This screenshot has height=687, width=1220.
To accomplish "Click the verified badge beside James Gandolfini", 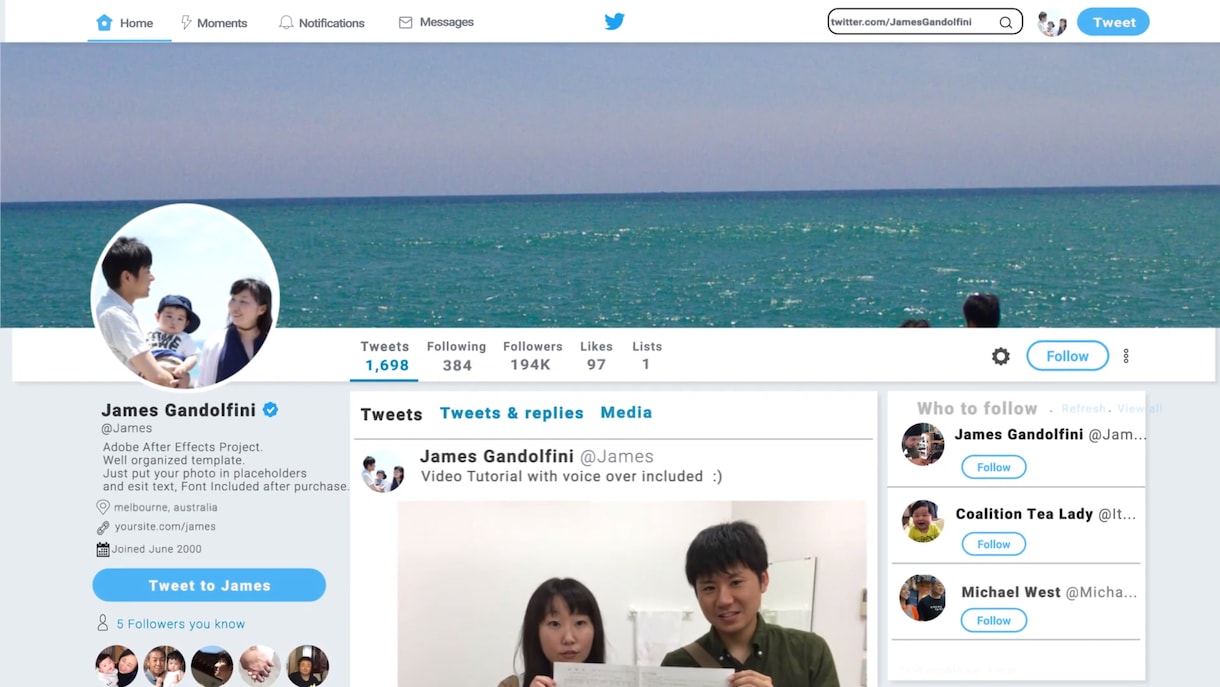I will click(x=270, y=409).
